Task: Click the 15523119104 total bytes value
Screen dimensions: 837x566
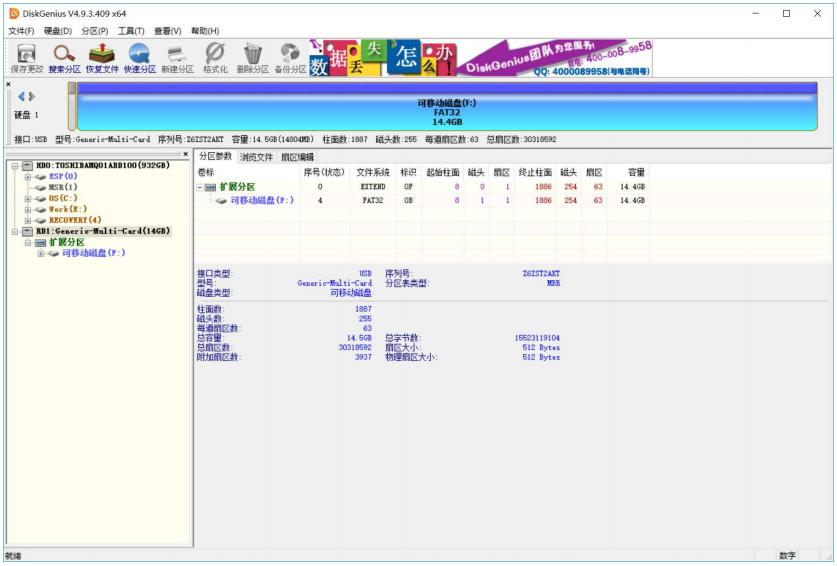Action: 537,338
